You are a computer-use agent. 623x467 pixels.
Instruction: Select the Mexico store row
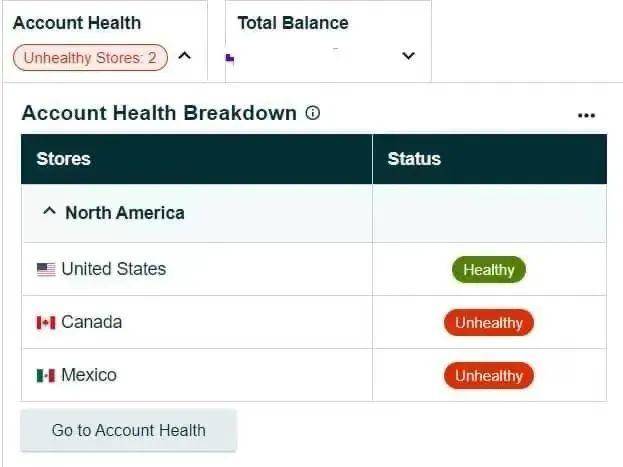coord(314,375)
